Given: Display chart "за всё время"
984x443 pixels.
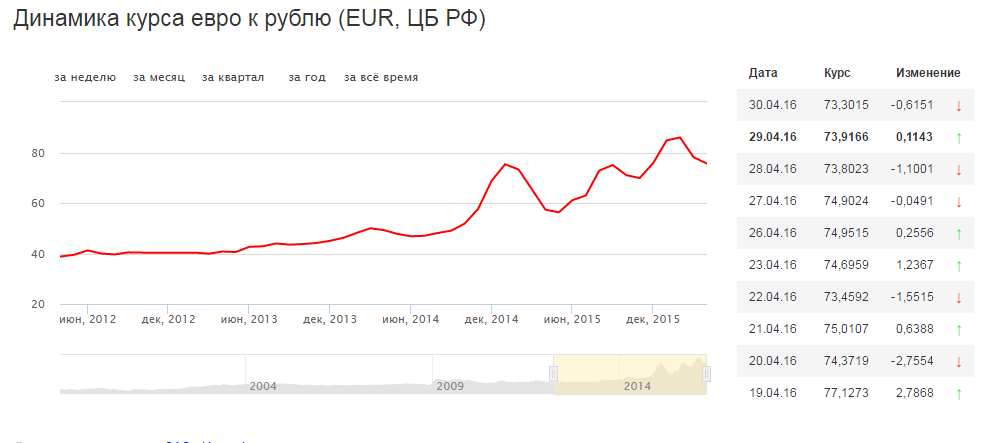Looking at the screenshot, I should click(381, 77).
